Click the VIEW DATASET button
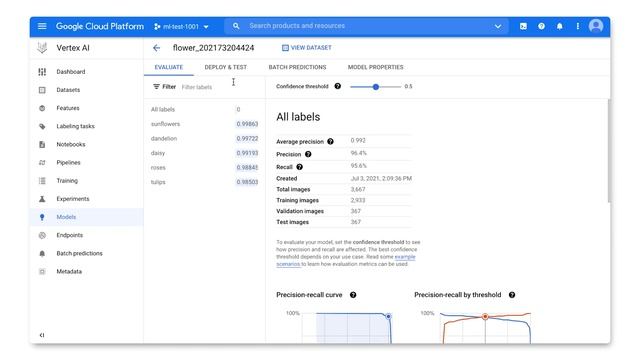This screenshot has width=640, height=360. coord(307,48)
